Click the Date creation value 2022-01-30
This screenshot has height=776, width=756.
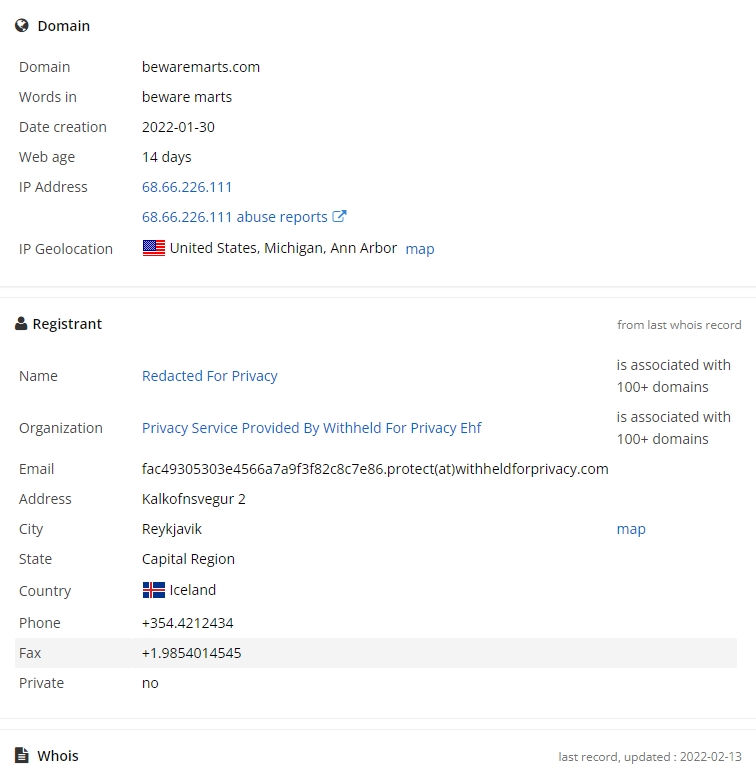pos(178,127)
